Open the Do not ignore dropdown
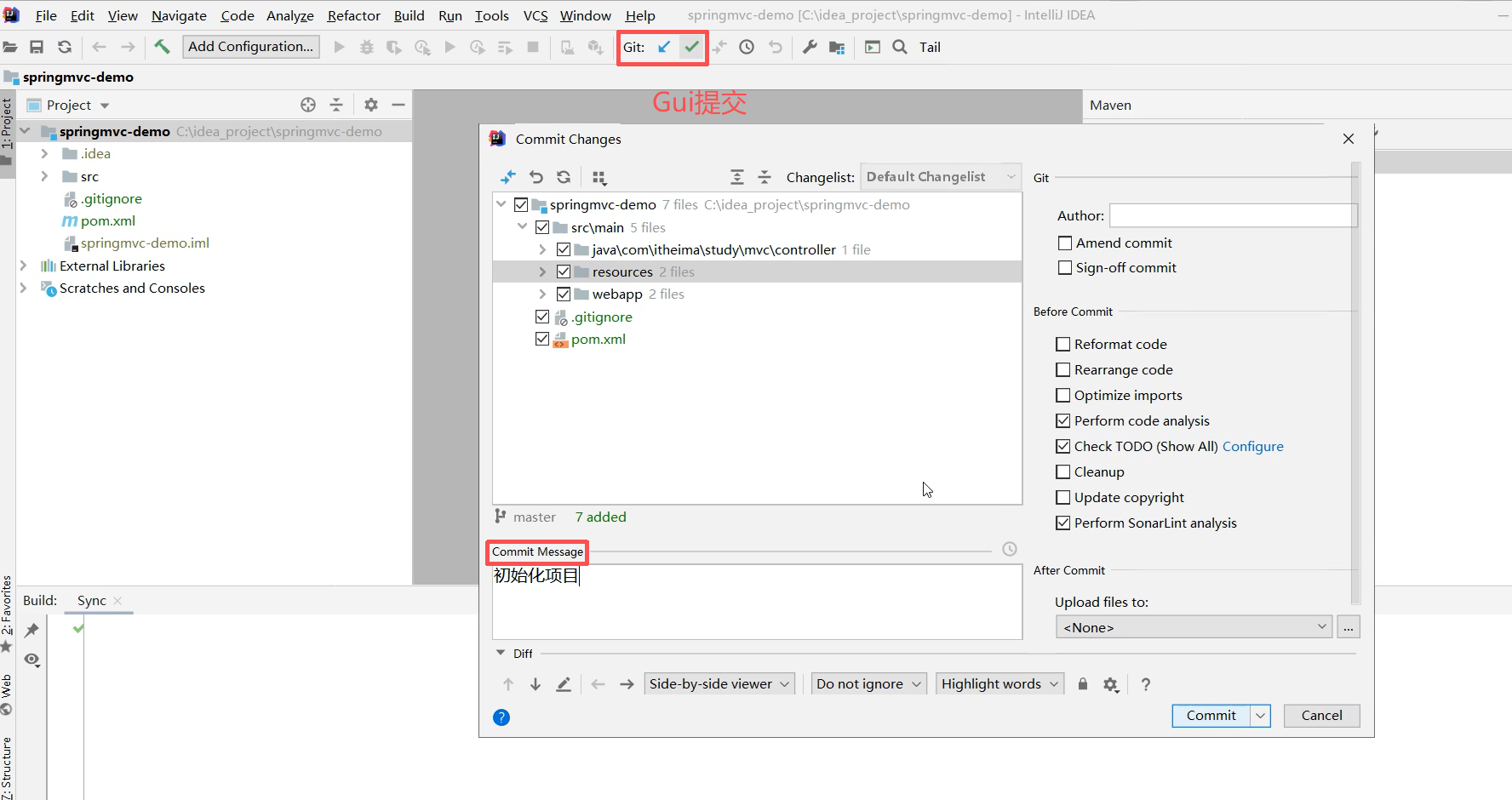1512x800 pixels. 868,684
